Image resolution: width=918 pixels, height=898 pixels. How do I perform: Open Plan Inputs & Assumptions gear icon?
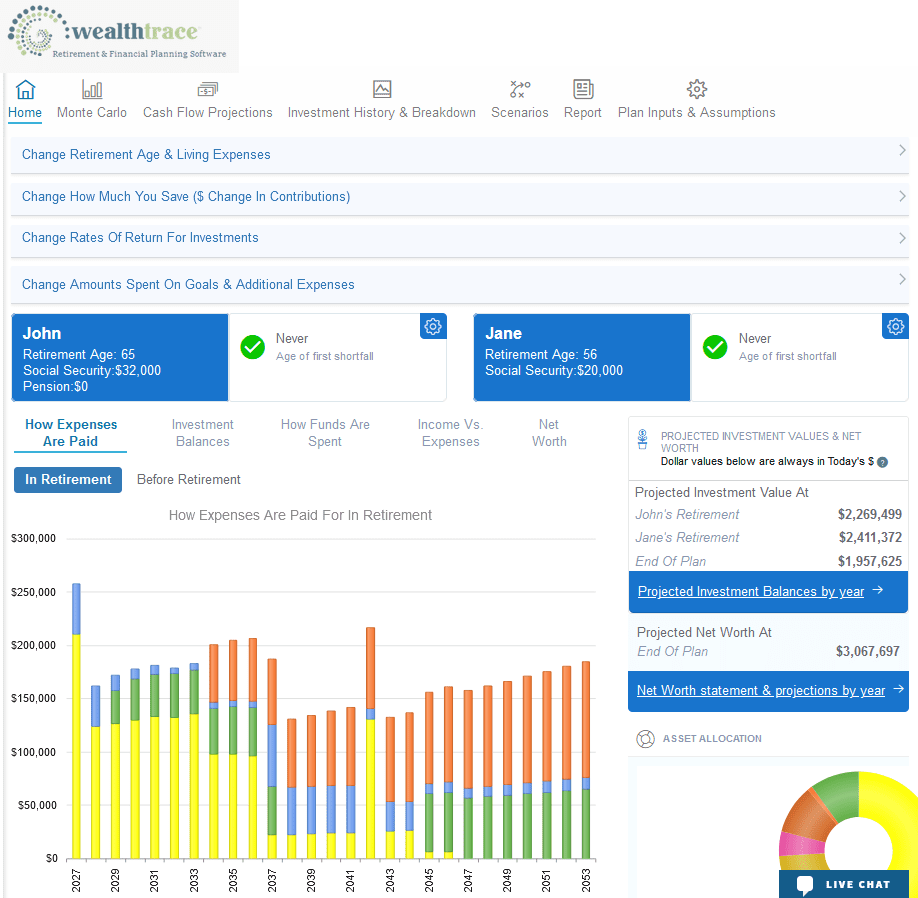click(697, 90)
